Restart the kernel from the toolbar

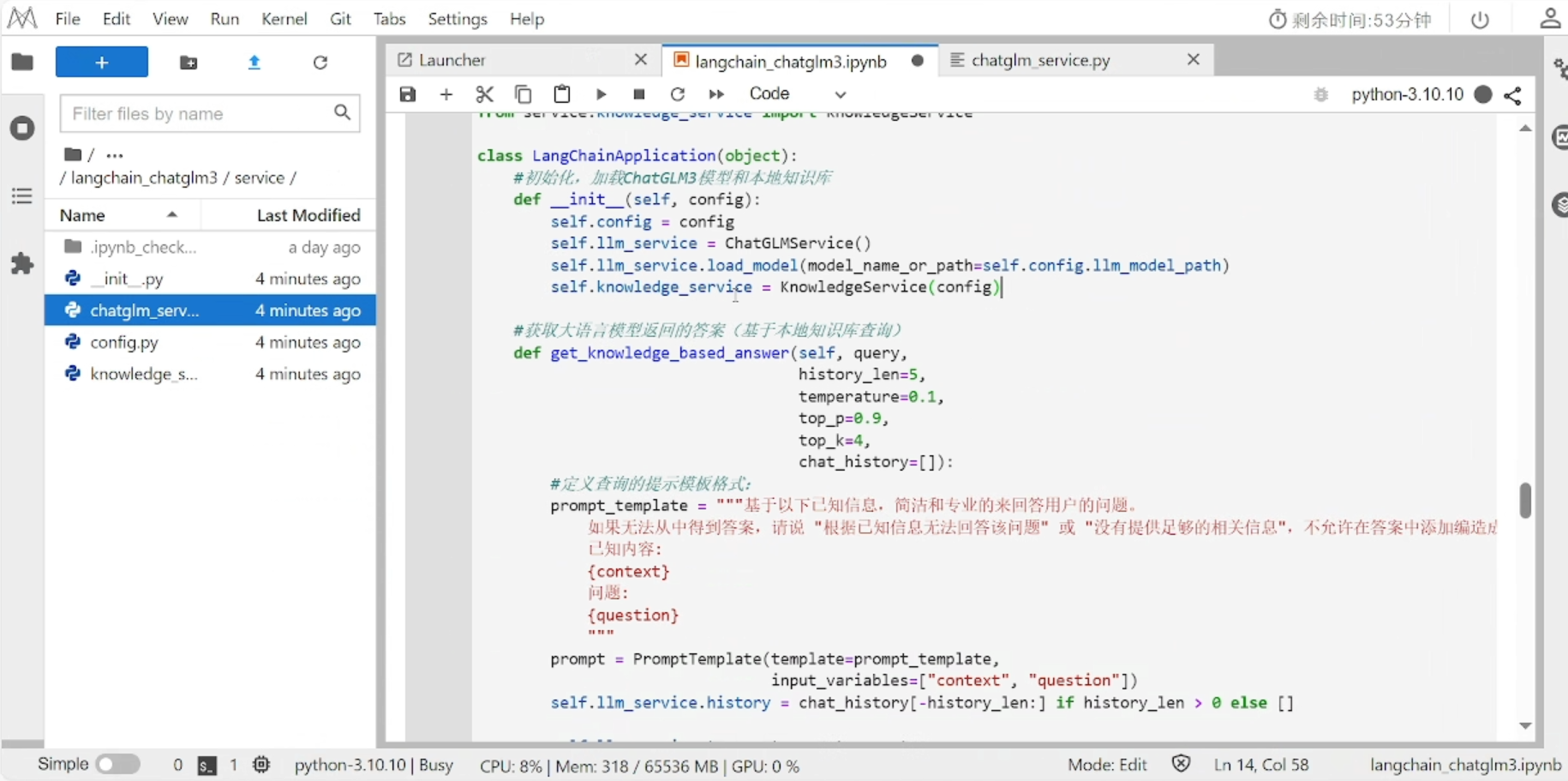tap(678, 94)
